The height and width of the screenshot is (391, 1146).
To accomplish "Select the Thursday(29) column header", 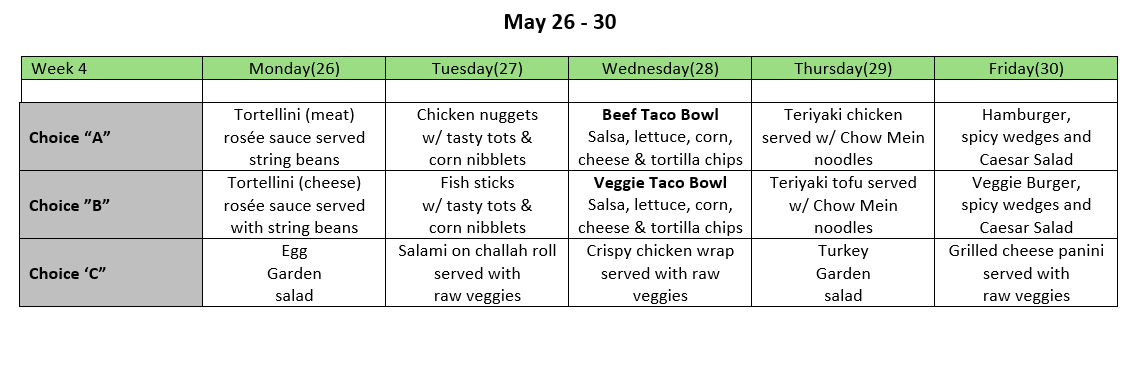I will pyautogui.click(x=843, y=69).
